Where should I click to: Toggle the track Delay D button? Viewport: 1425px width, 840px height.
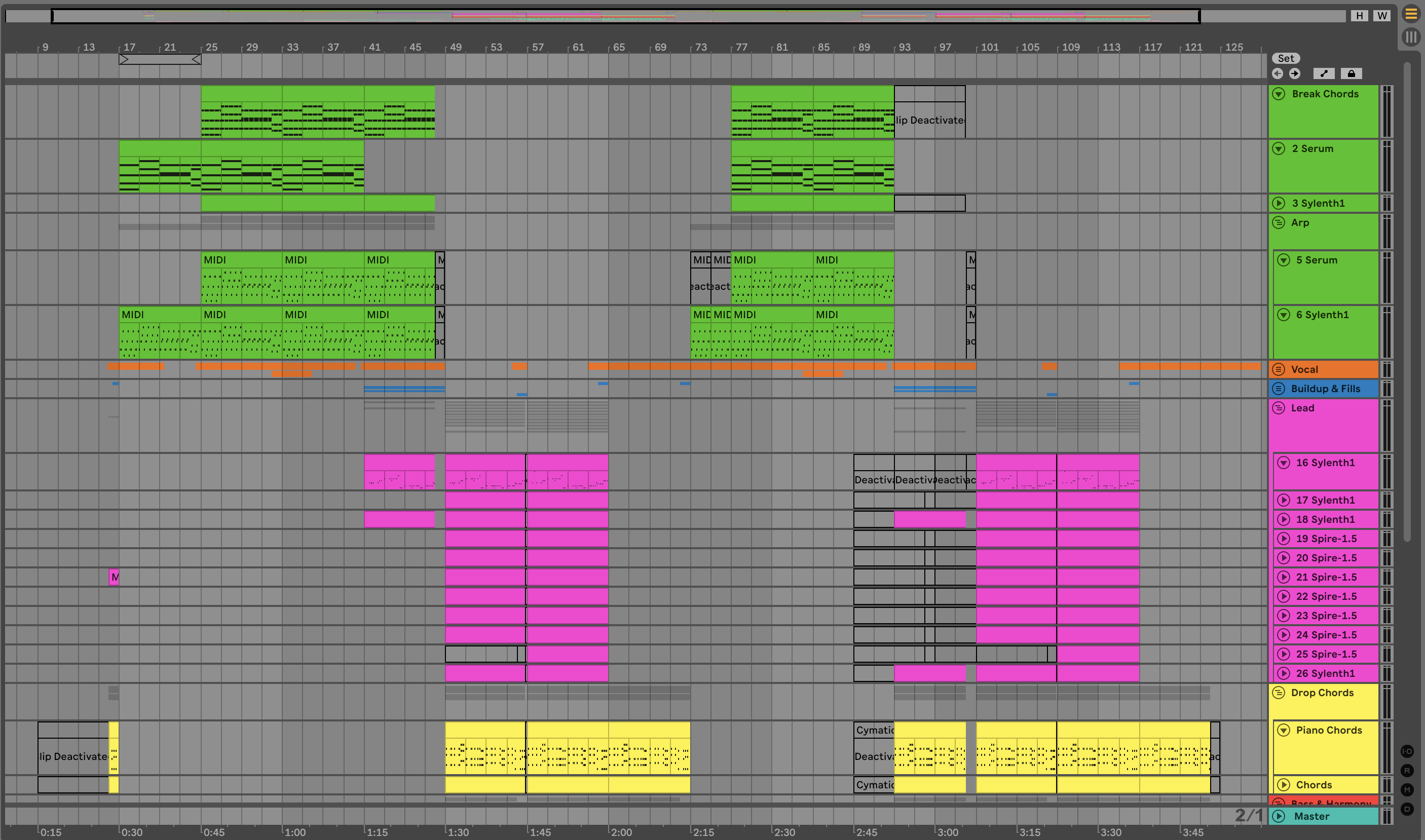(1407, 809)
